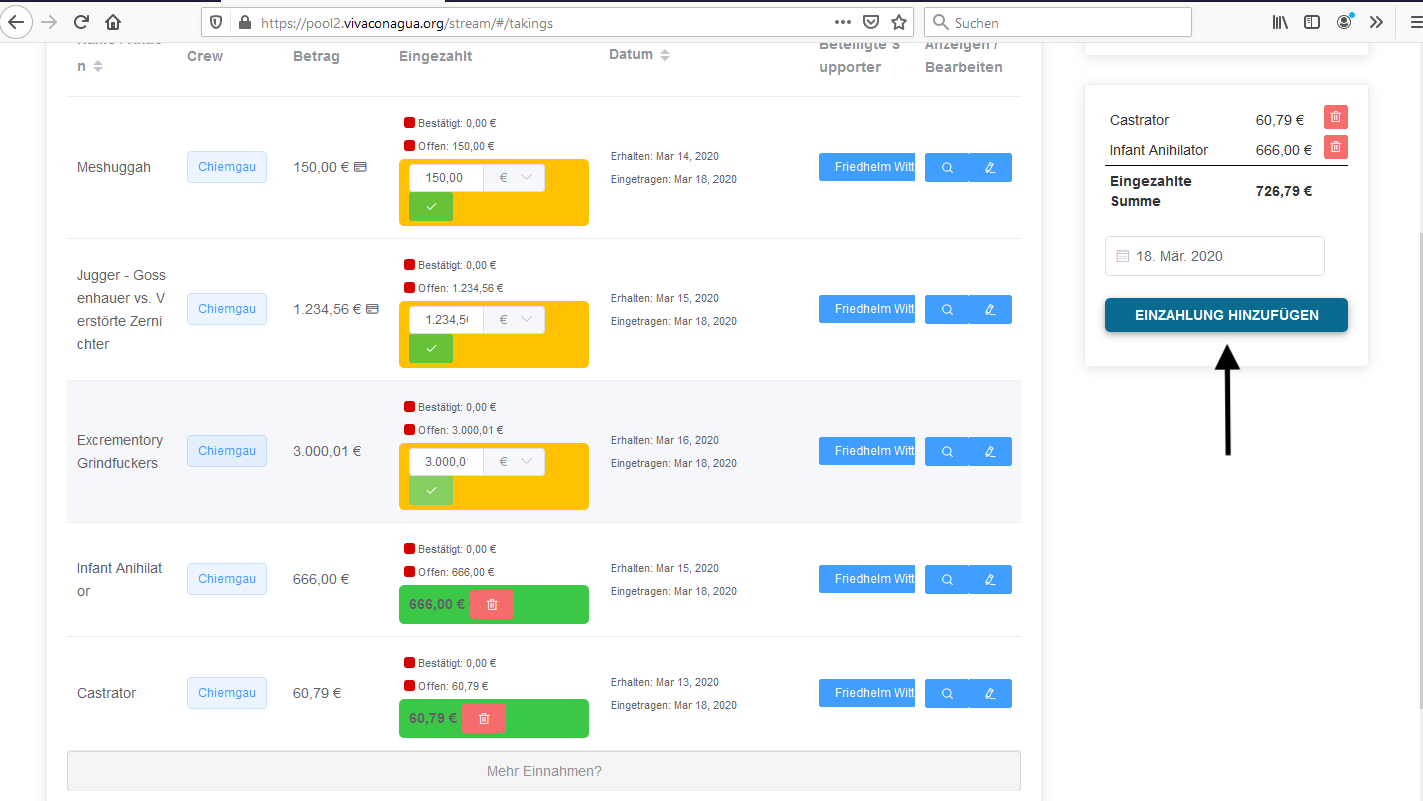The image size is (1423, 801).
Task: Confirm Jugger amount with green checkmark
Action: (x=431, y=348)
